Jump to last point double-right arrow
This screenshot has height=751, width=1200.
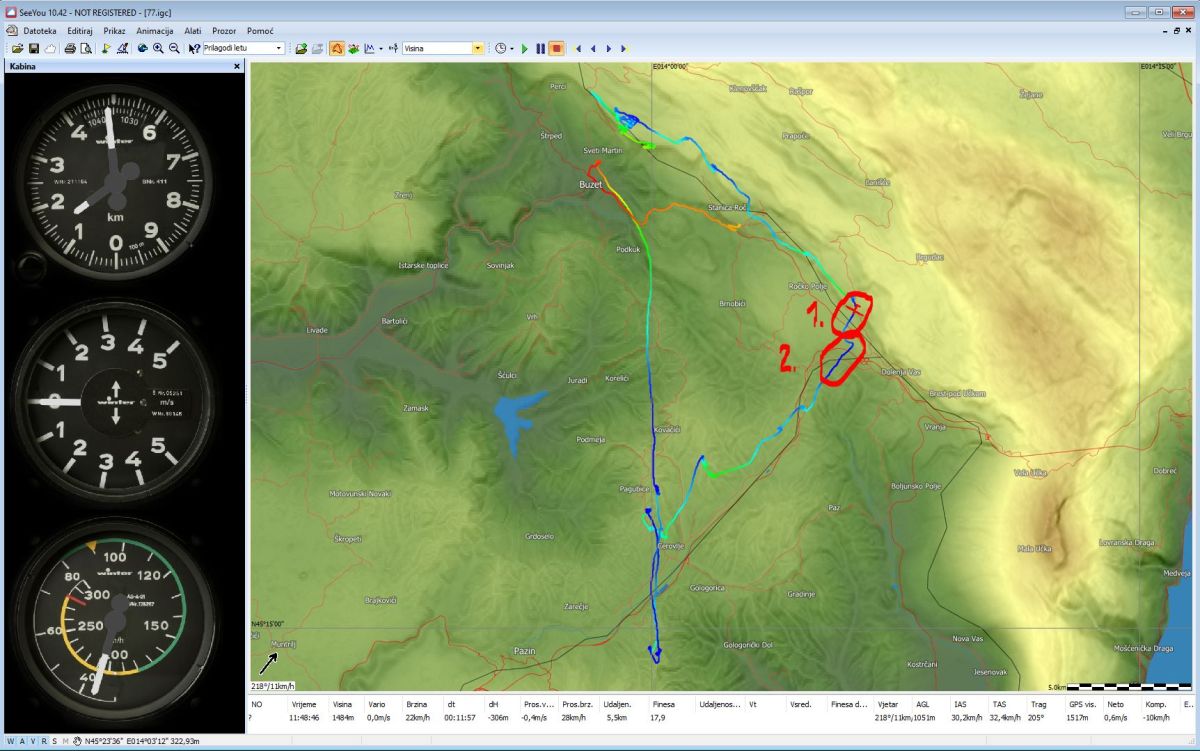point(624,48)
